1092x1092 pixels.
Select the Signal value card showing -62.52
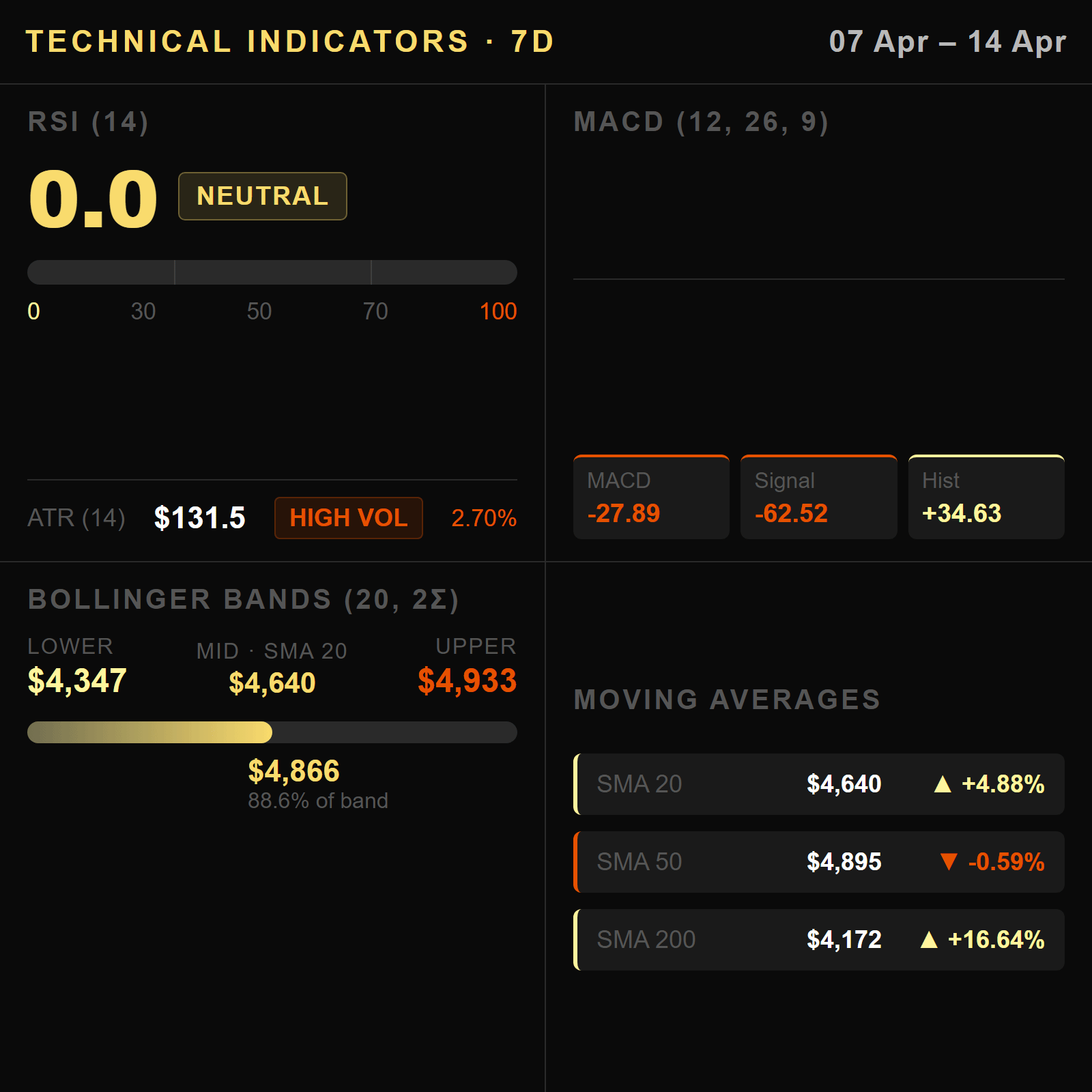pos(818,497)
